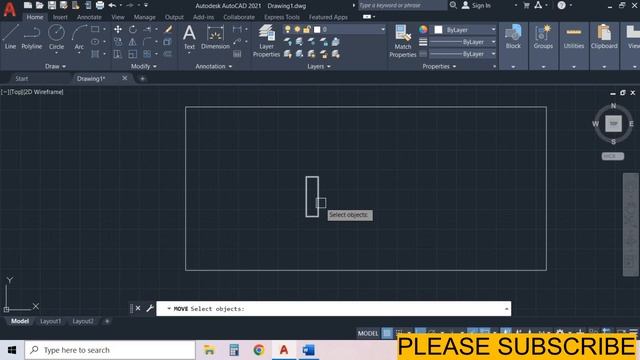Expand the Annotation panel
Viewport: 640px width, 360px height.
tap(213, 66)
